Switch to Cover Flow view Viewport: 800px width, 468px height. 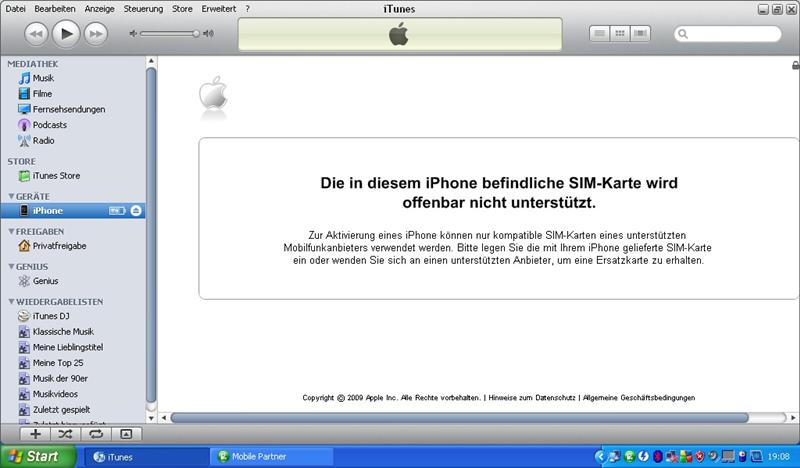click(640, 34)
